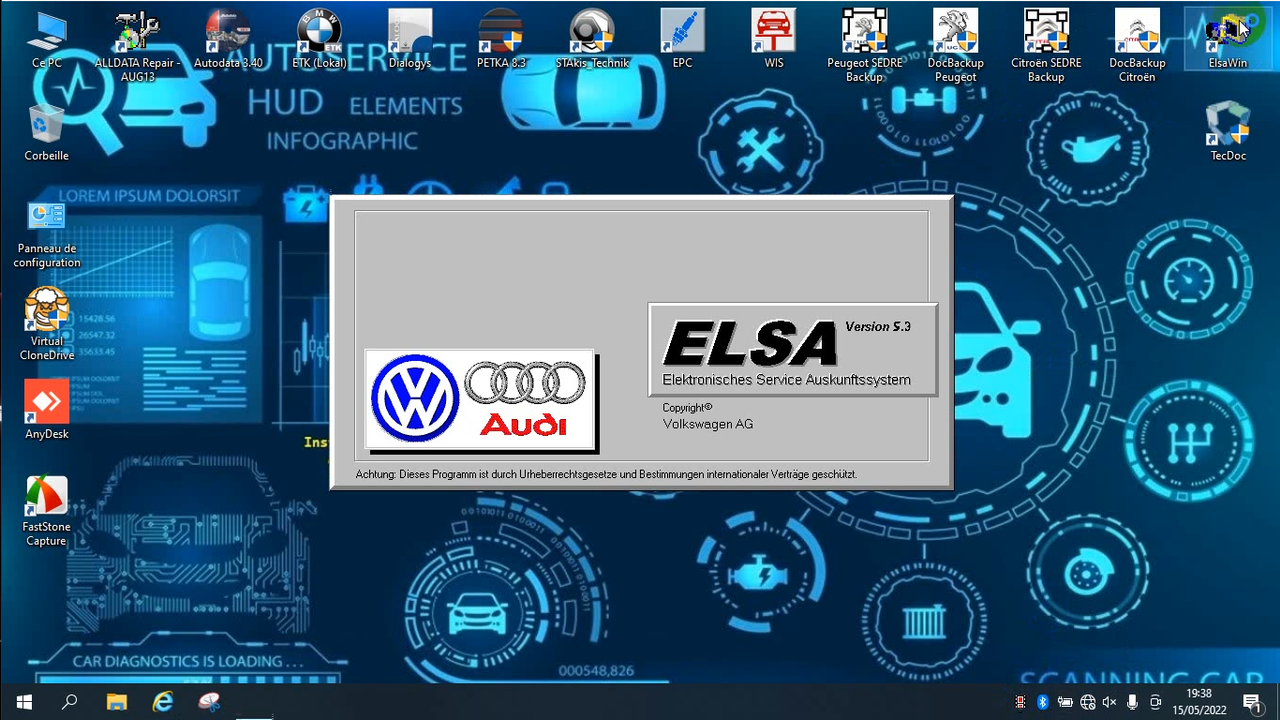Select DocBackup Peugeot desktop icon
The height and width of the screenshot is (720, 1280).
(x=955, y=45)
